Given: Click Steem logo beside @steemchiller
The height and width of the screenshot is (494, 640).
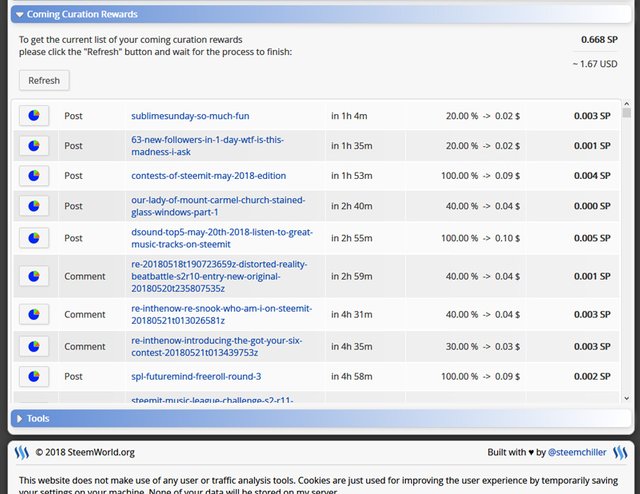Looking at the screenshot, I should coord(620,452).
